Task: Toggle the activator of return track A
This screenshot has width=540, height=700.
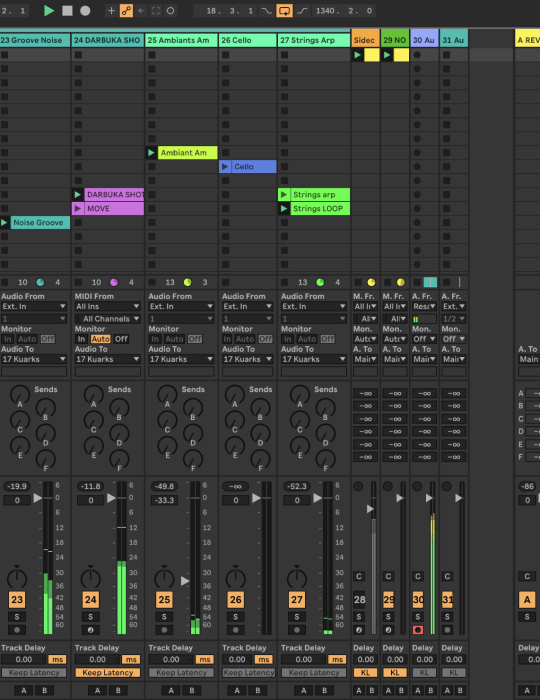Action: click(527, 600)
